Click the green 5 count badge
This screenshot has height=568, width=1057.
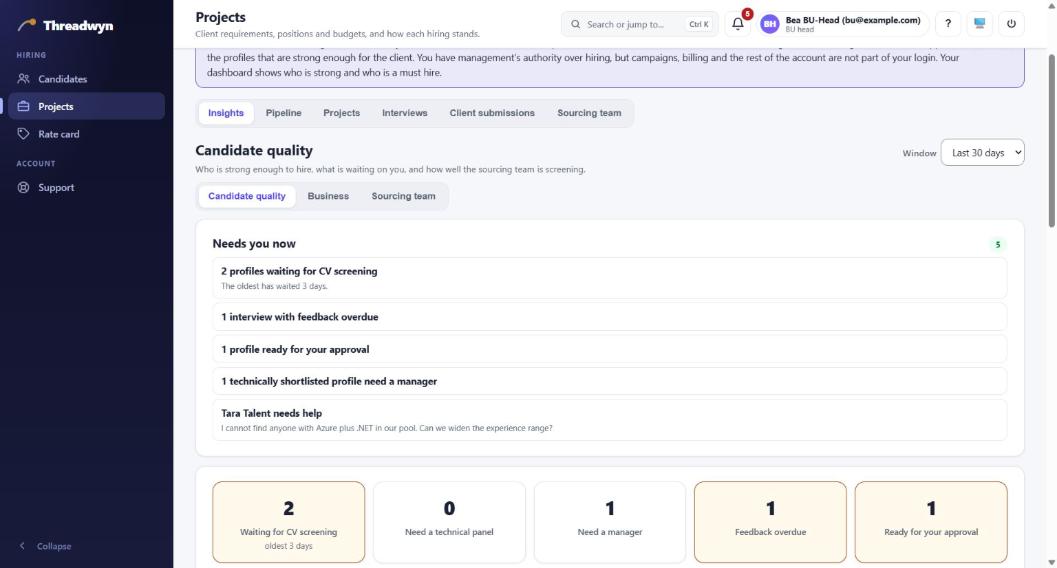(x=998, y=245)
